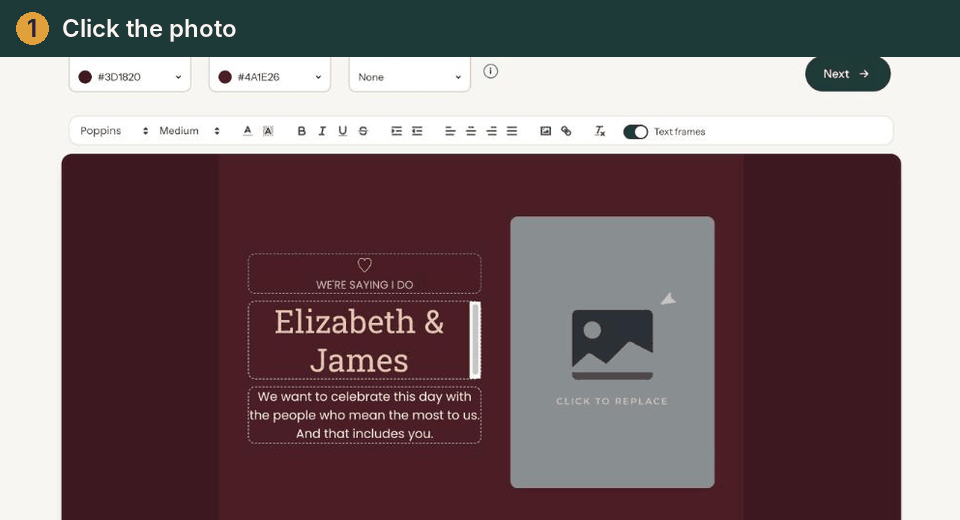Click the CLICK TO REPLACE label
Viewport: 960px width, 520px height.
tap(612, 401)
